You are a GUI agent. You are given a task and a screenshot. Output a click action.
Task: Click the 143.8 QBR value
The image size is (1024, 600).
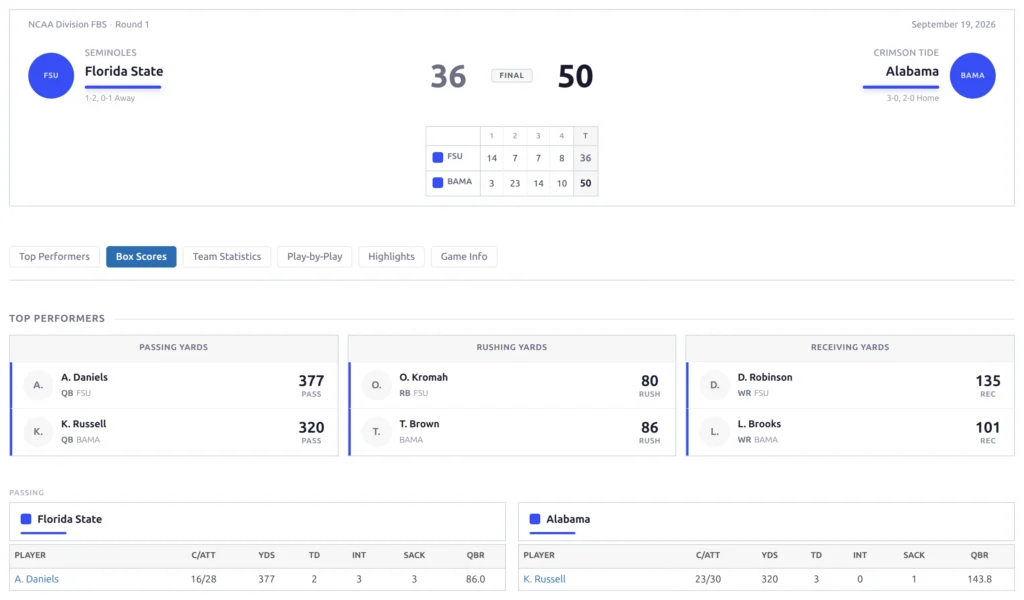click(x=979, y=579)
